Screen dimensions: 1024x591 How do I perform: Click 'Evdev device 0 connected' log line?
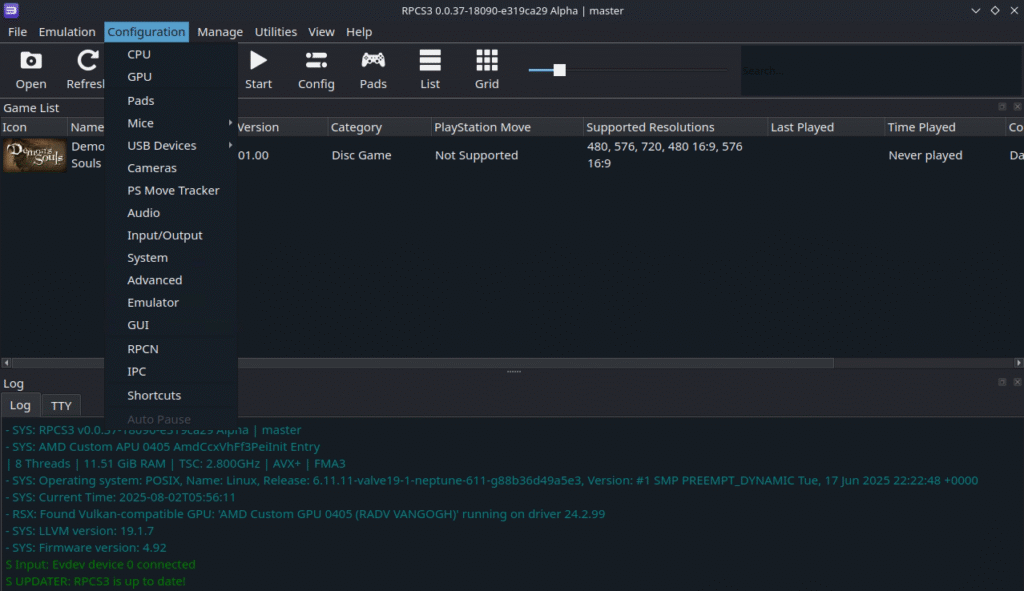(101, 564)
